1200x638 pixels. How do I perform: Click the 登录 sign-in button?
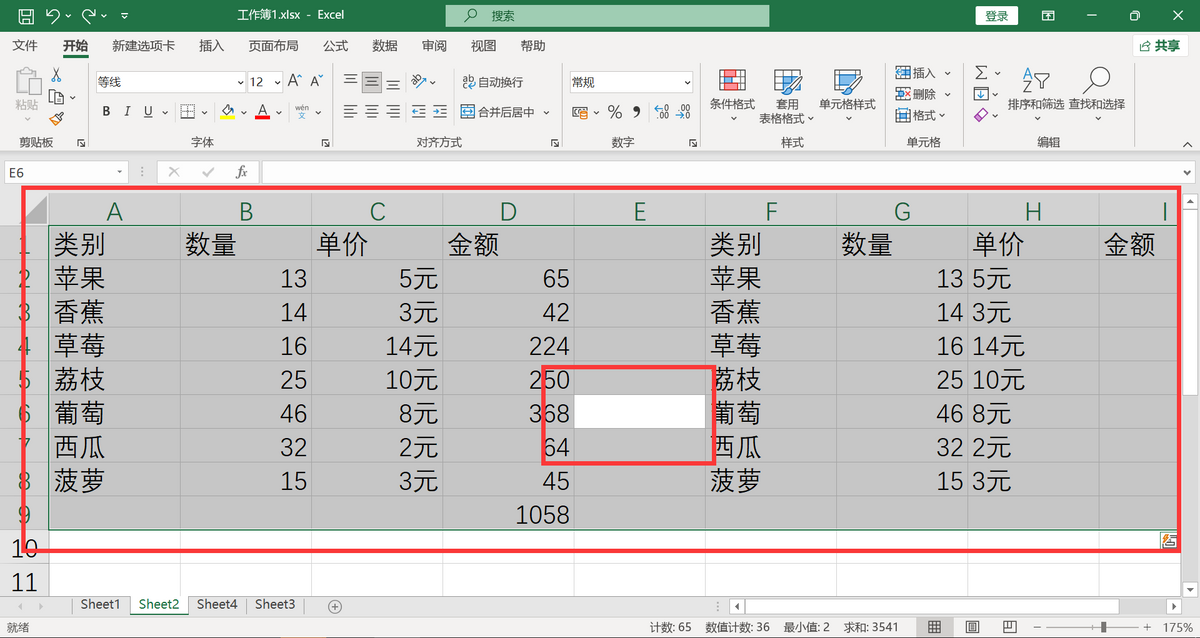997,16
